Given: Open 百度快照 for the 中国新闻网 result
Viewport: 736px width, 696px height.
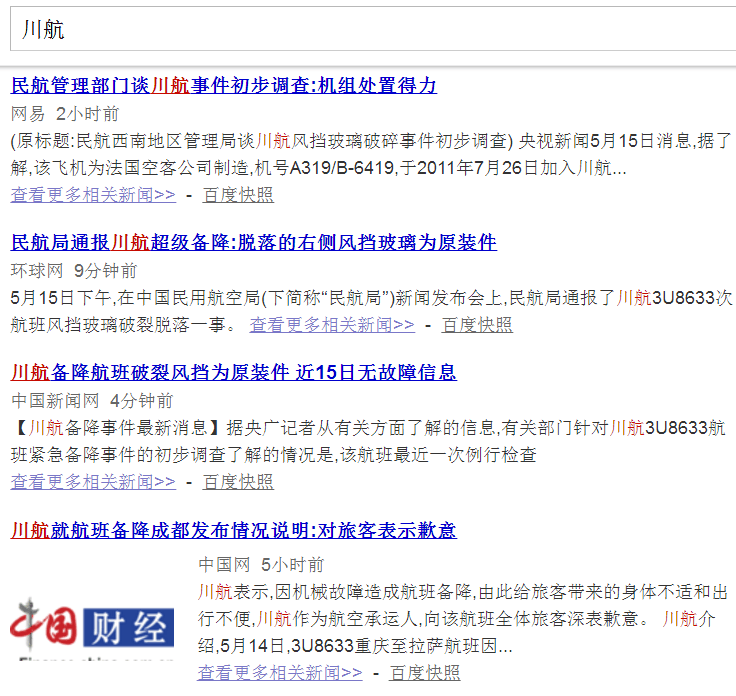Looking at the screenshot, I should pos(238,482).
